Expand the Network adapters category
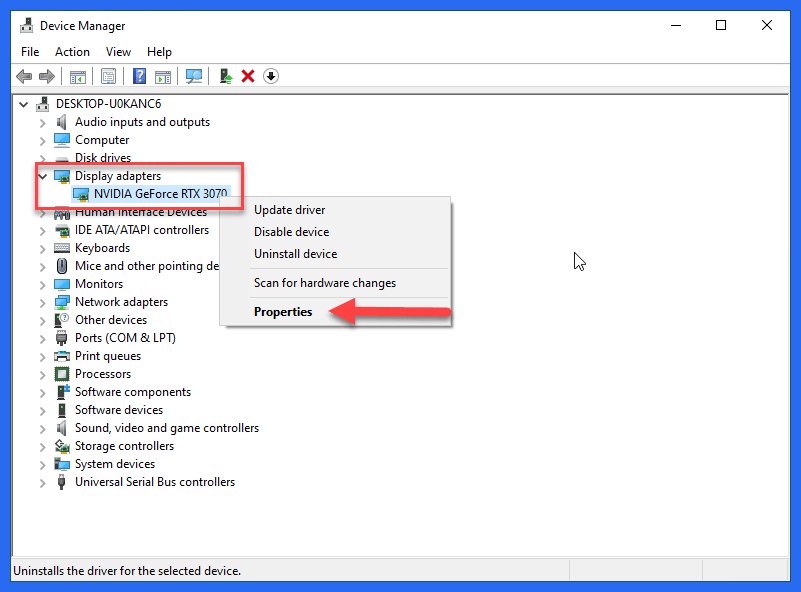Viewport: 801px width, 592px height. coord(40,301)
